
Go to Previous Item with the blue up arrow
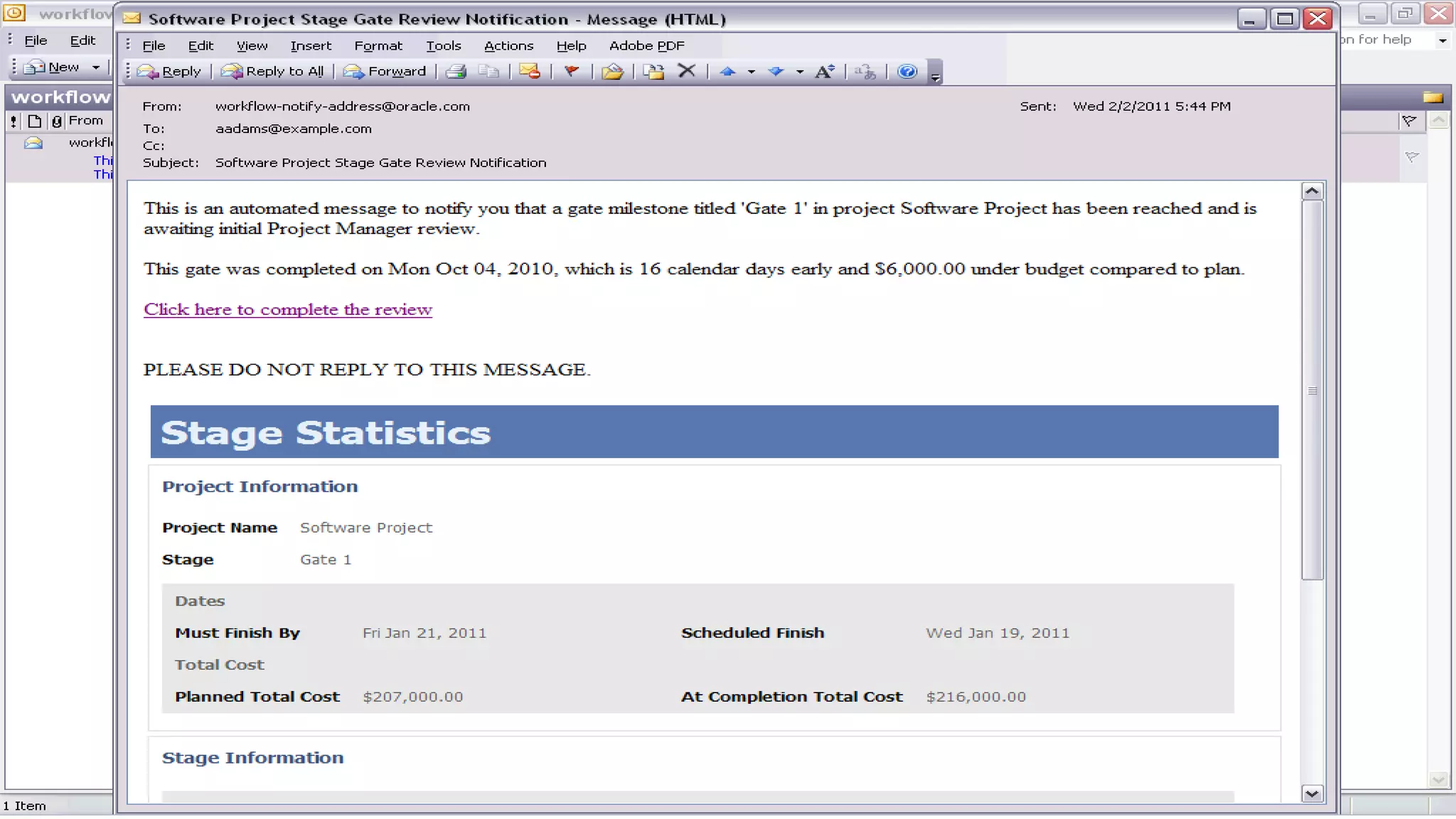point(727,71)
